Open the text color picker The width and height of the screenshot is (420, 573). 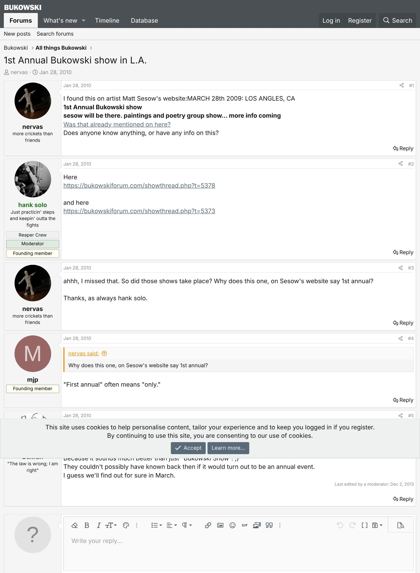(126, 525)
